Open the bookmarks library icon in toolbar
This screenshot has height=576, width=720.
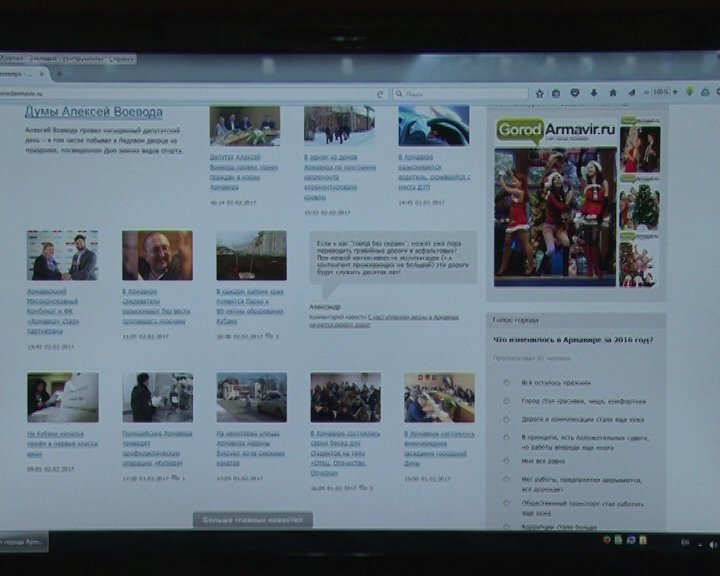point(556,94)
